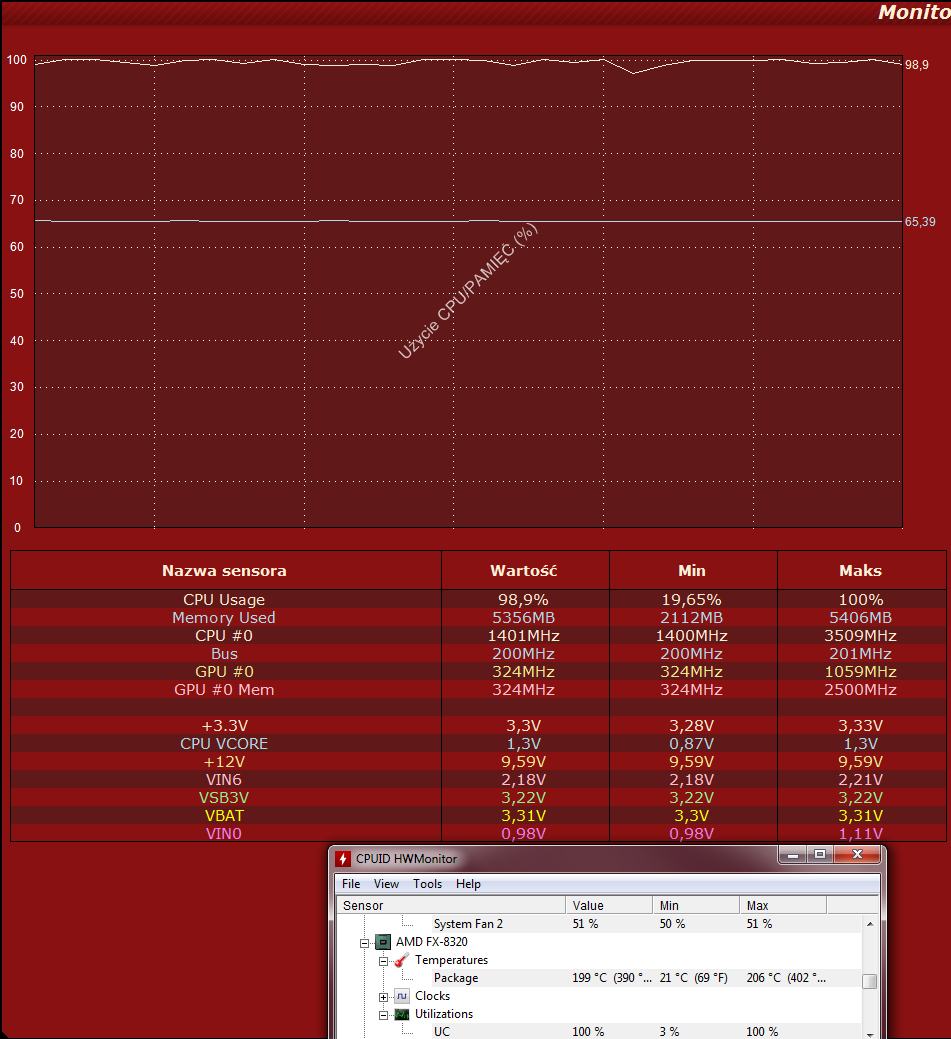The width and height of the screenshot is (951, 1039).
Task: Click HWMonitor scrollbar down arrow
Action: pos(870,1033)
